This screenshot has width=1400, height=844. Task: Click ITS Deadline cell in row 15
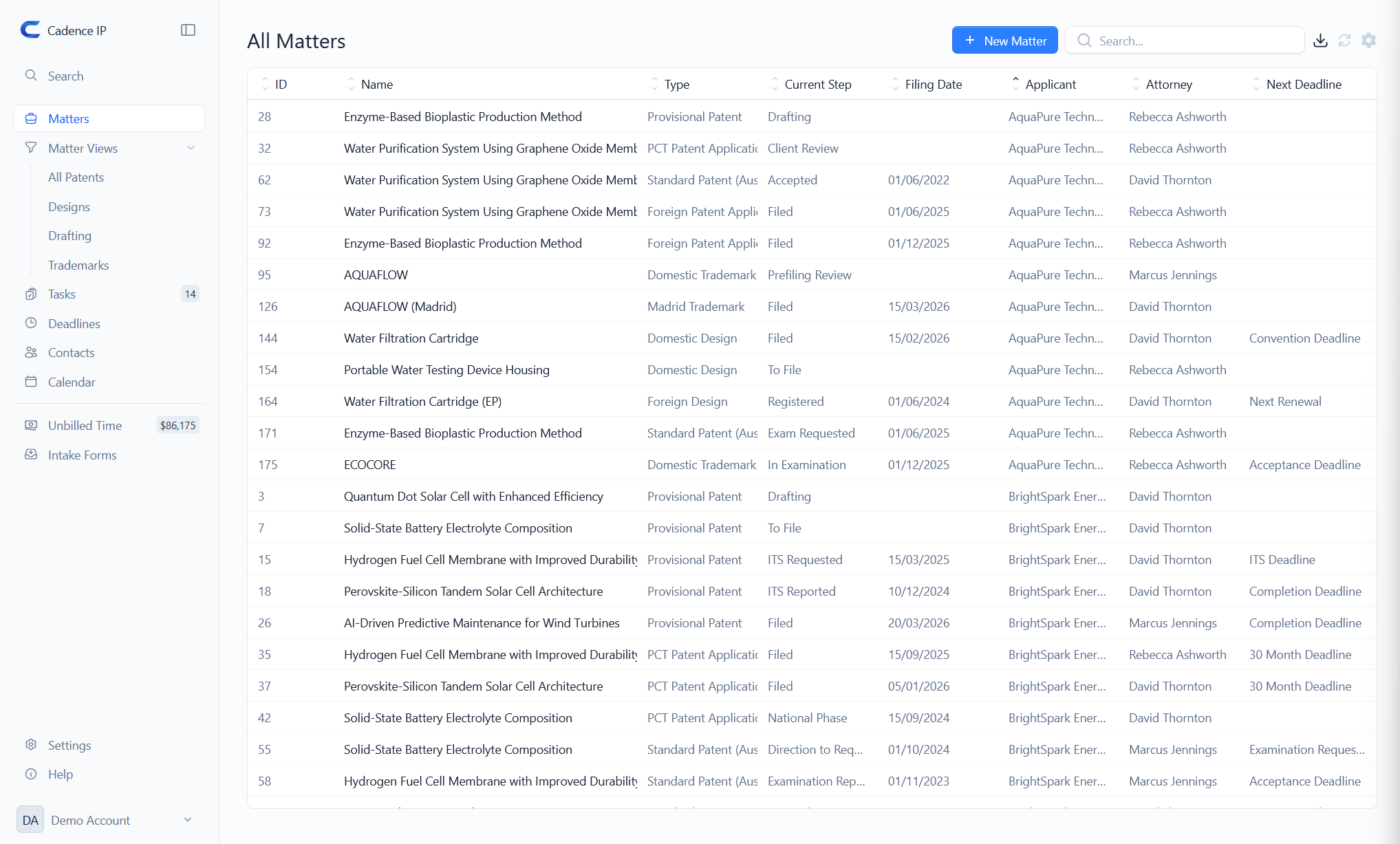coord(1282,559)
